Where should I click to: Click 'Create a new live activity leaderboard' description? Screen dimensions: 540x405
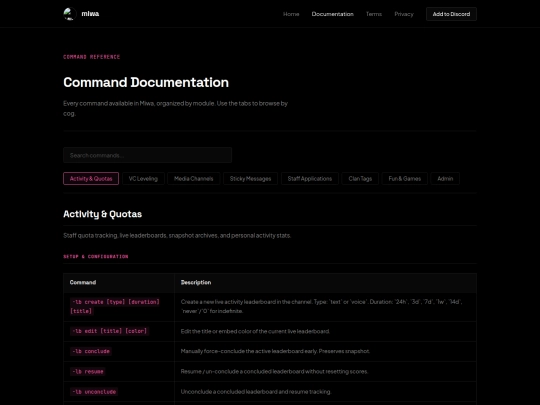322,307
